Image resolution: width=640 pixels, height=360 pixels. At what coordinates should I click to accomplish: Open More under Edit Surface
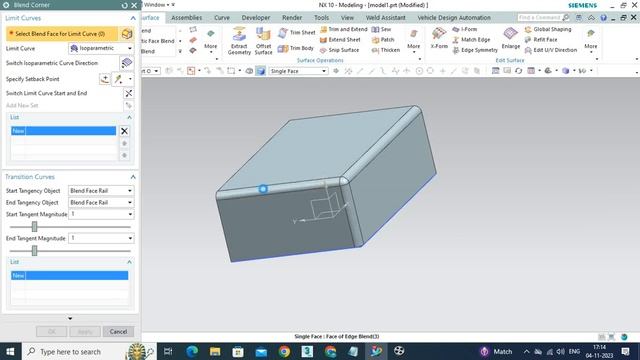coord(591,41)
